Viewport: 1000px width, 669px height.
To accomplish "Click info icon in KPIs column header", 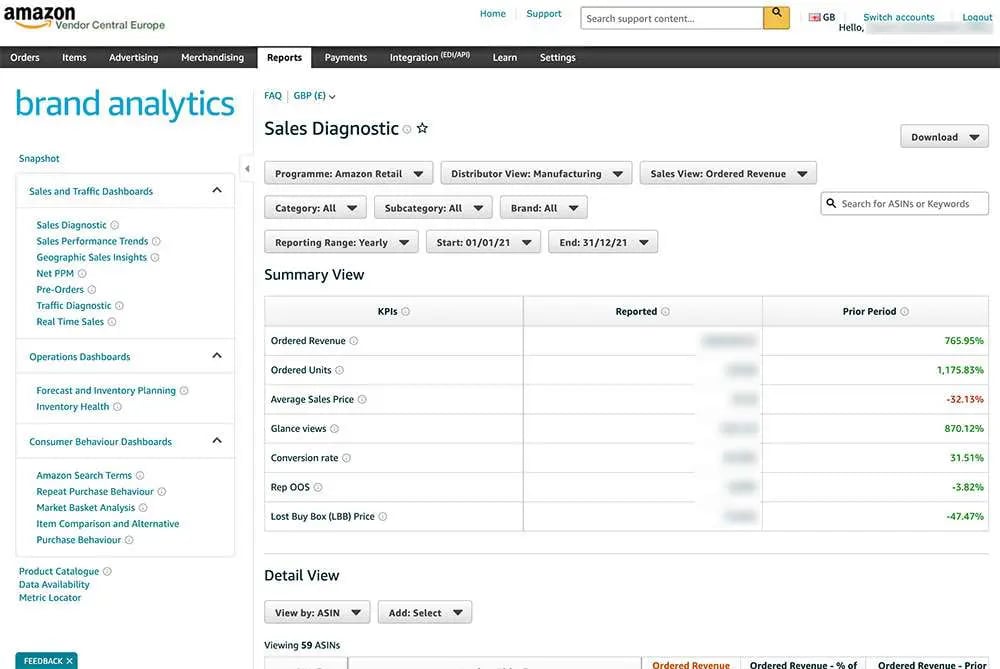I will pyautogui.click(x=406, y=312).
